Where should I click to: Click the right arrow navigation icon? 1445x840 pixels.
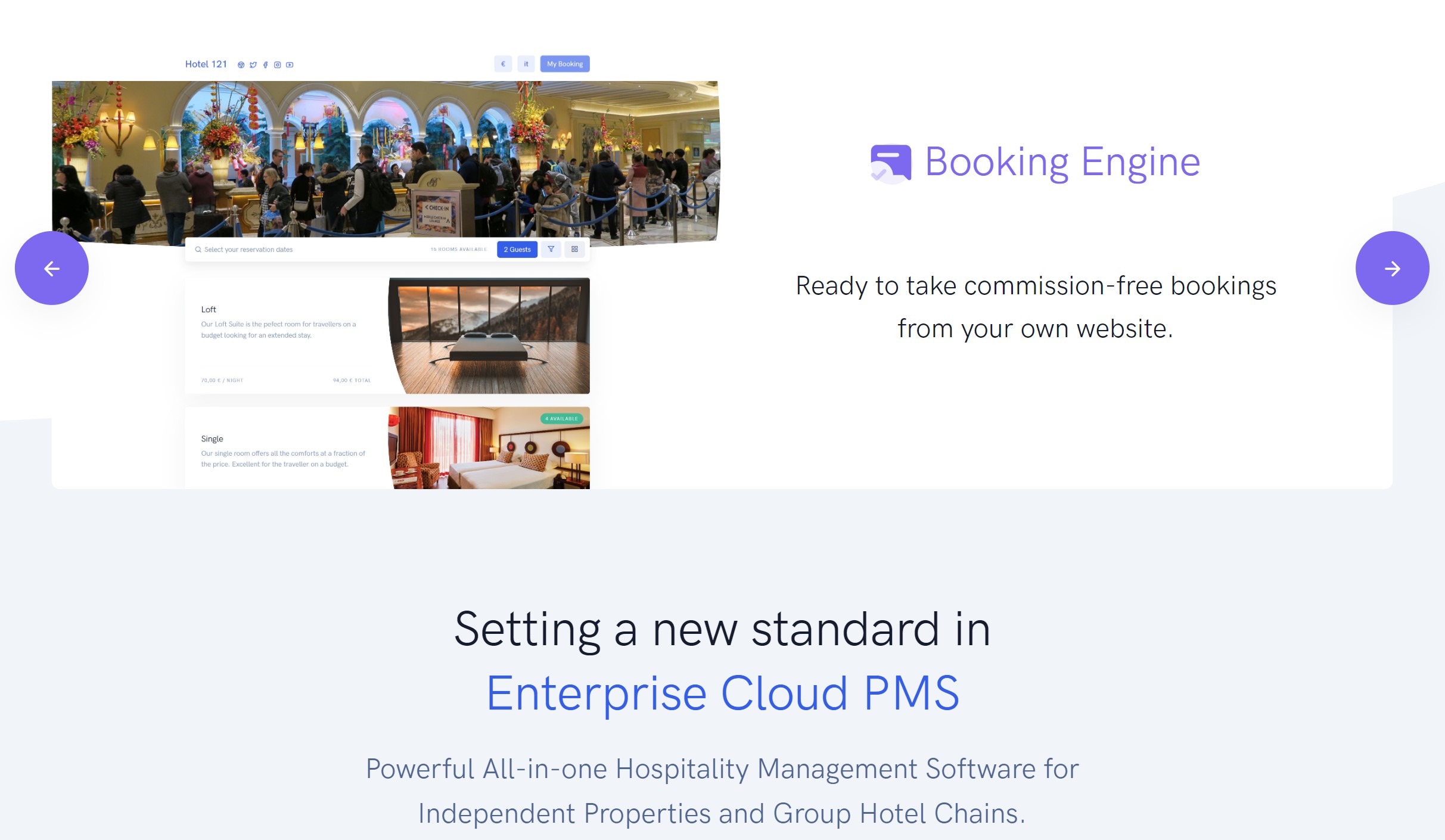[x=1393, y=268]
